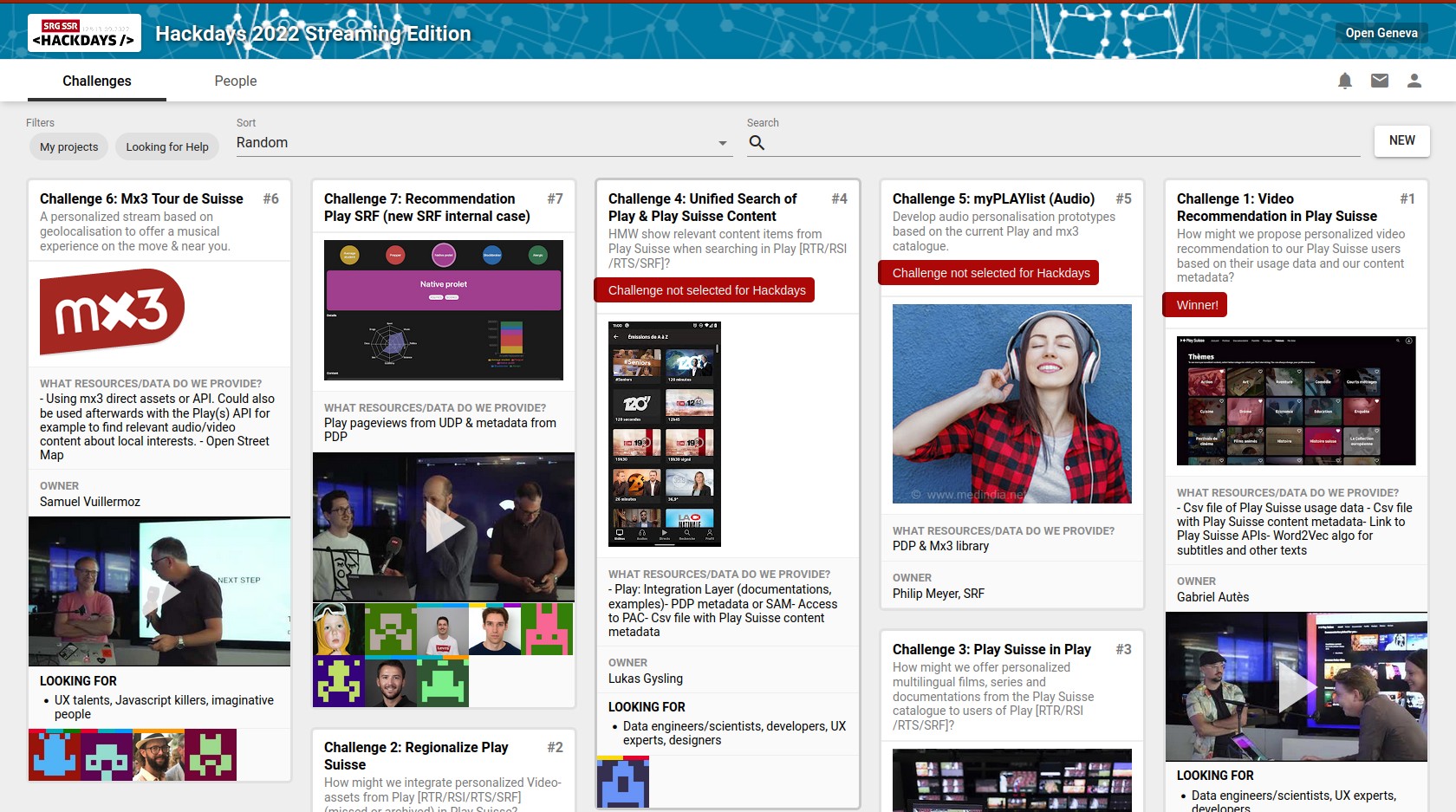Screen dimensions: 1456x812
Task: Click yellow-green pixel avatar on purple, Challenge 7
Action: (x=339, y=681)
